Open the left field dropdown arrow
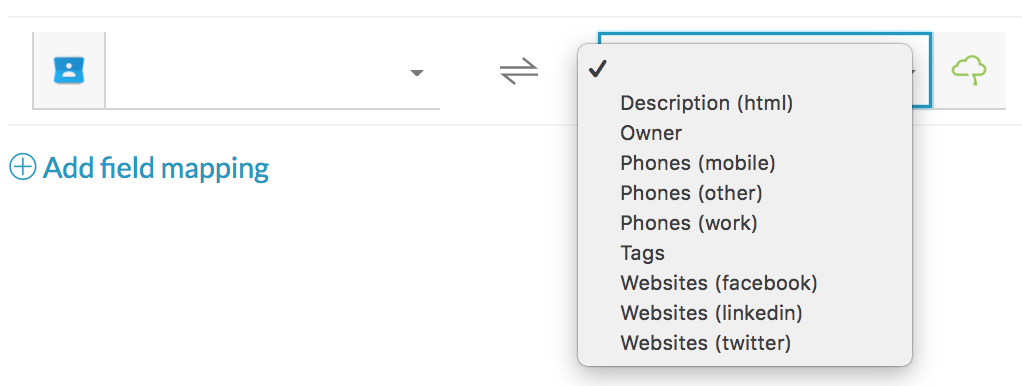Viewport: 1022px width, 386px height. tap(416, 72)
